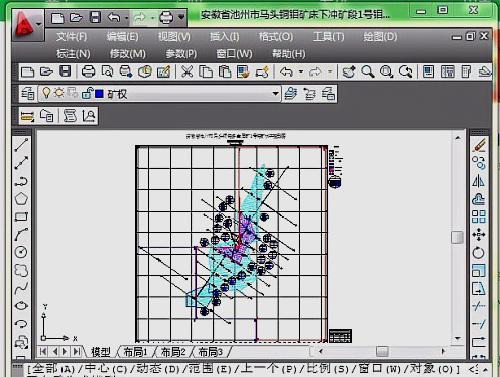500x377 pixels.
Task: Toggle the layer lock padlock icon
Action: coord(88,94)
